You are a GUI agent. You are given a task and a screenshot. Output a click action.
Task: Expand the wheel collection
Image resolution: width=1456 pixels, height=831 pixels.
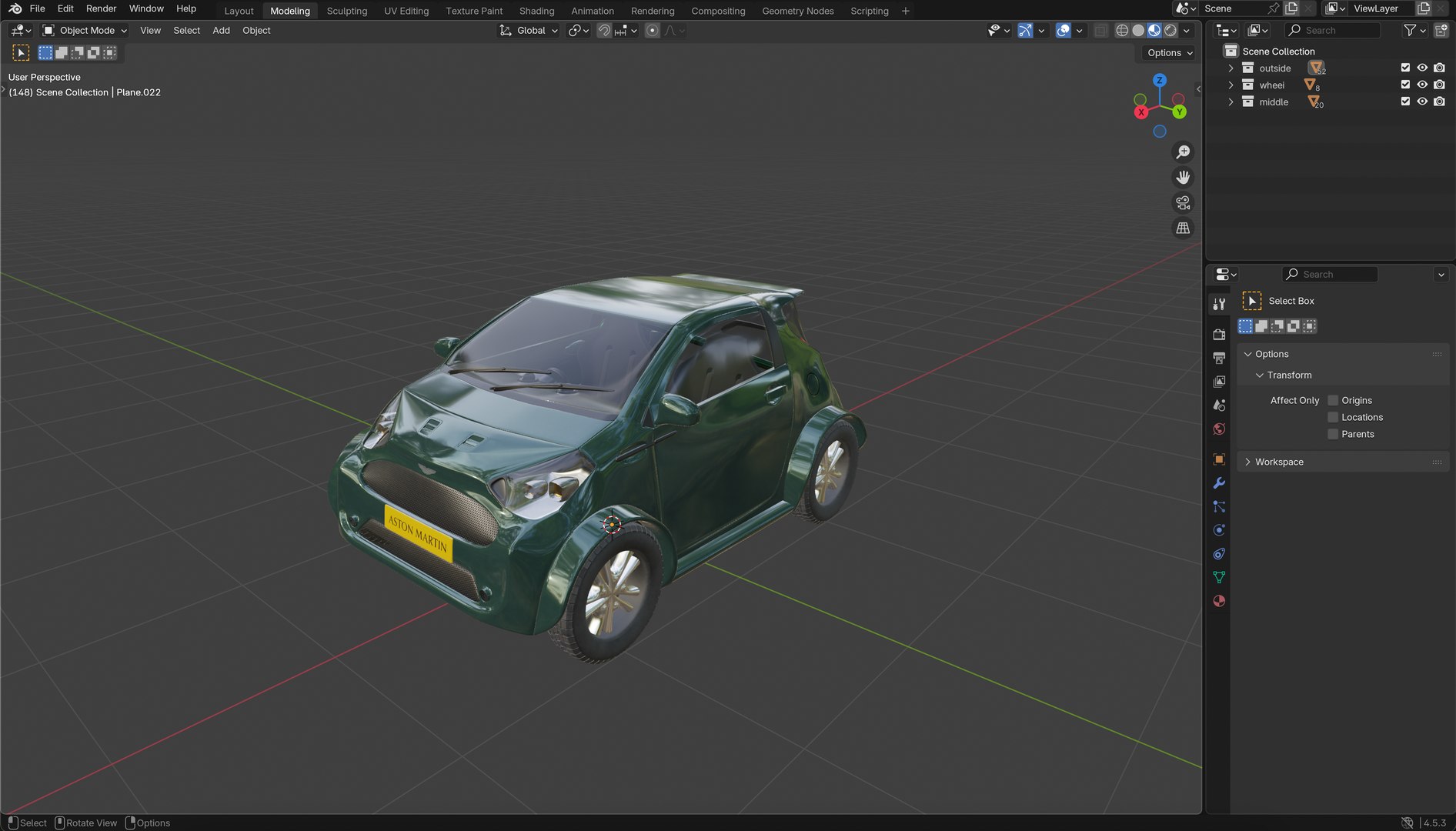(x=1231, y=85)
